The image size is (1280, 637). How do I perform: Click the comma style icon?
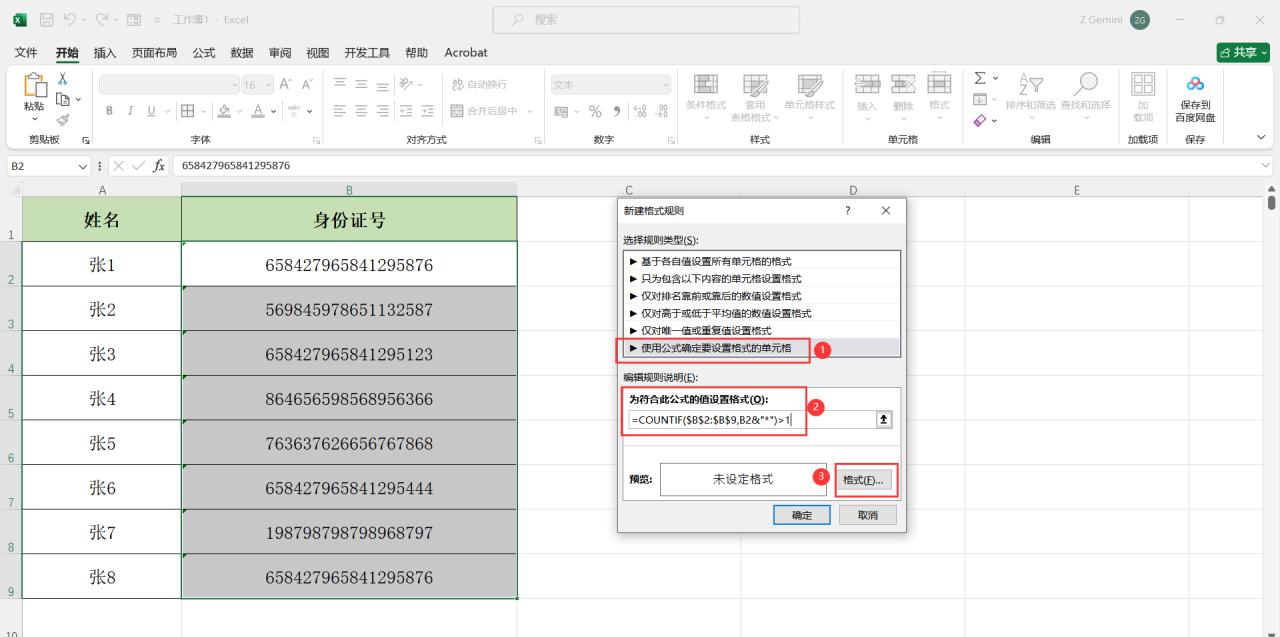(x=616, y=111)
